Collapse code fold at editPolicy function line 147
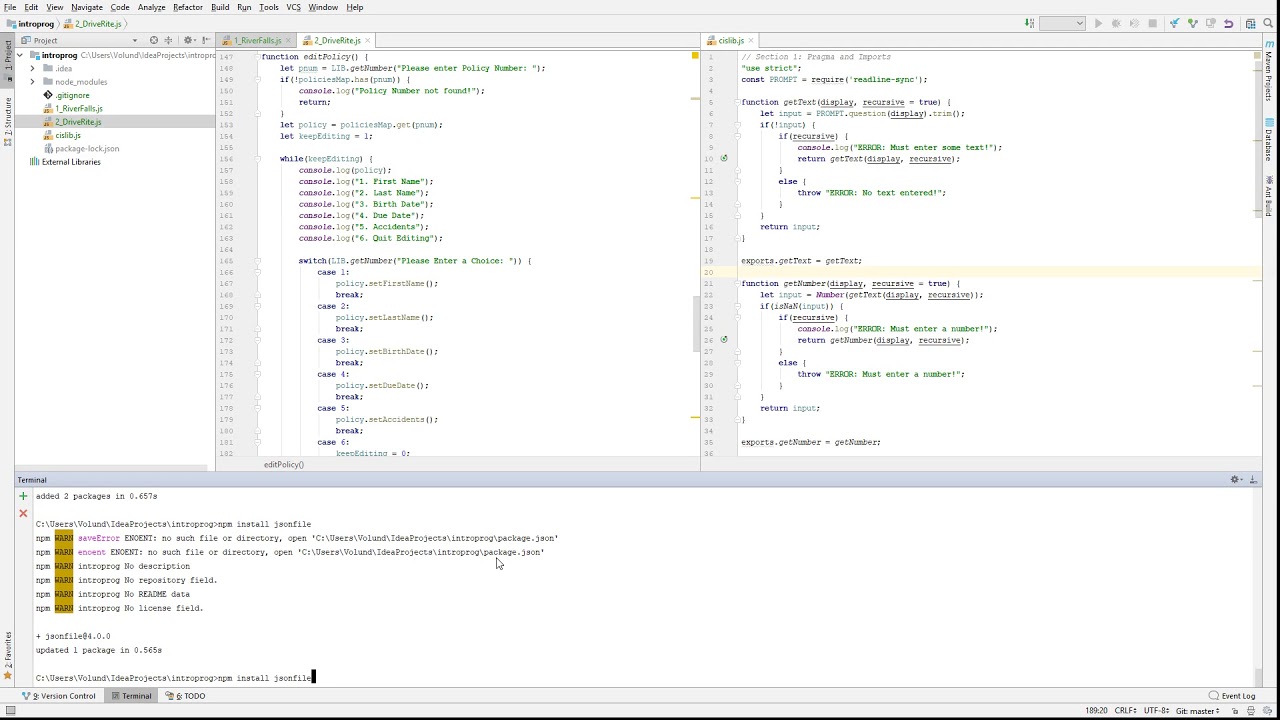The image size is (1280, 720). pos(257,57)
